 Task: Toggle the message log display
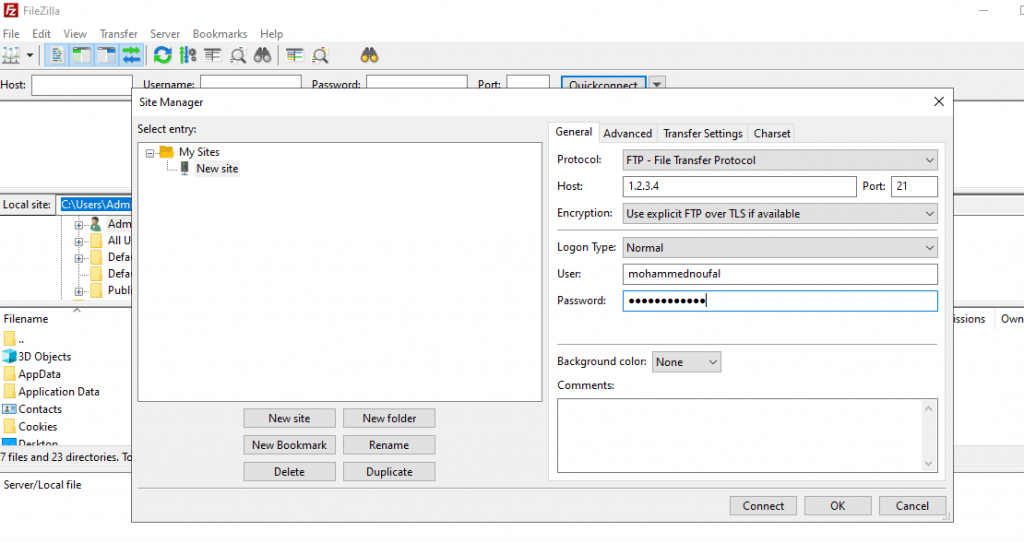click(x=59, y=56)
